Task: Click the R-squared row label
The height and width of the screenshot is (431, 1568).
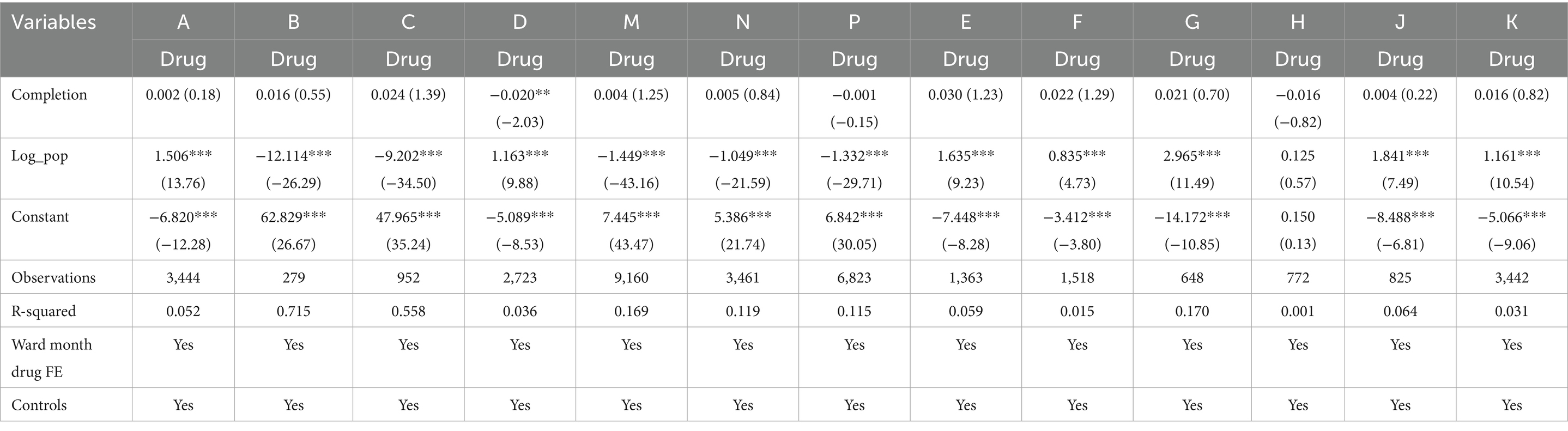Action: coord(44,311)
